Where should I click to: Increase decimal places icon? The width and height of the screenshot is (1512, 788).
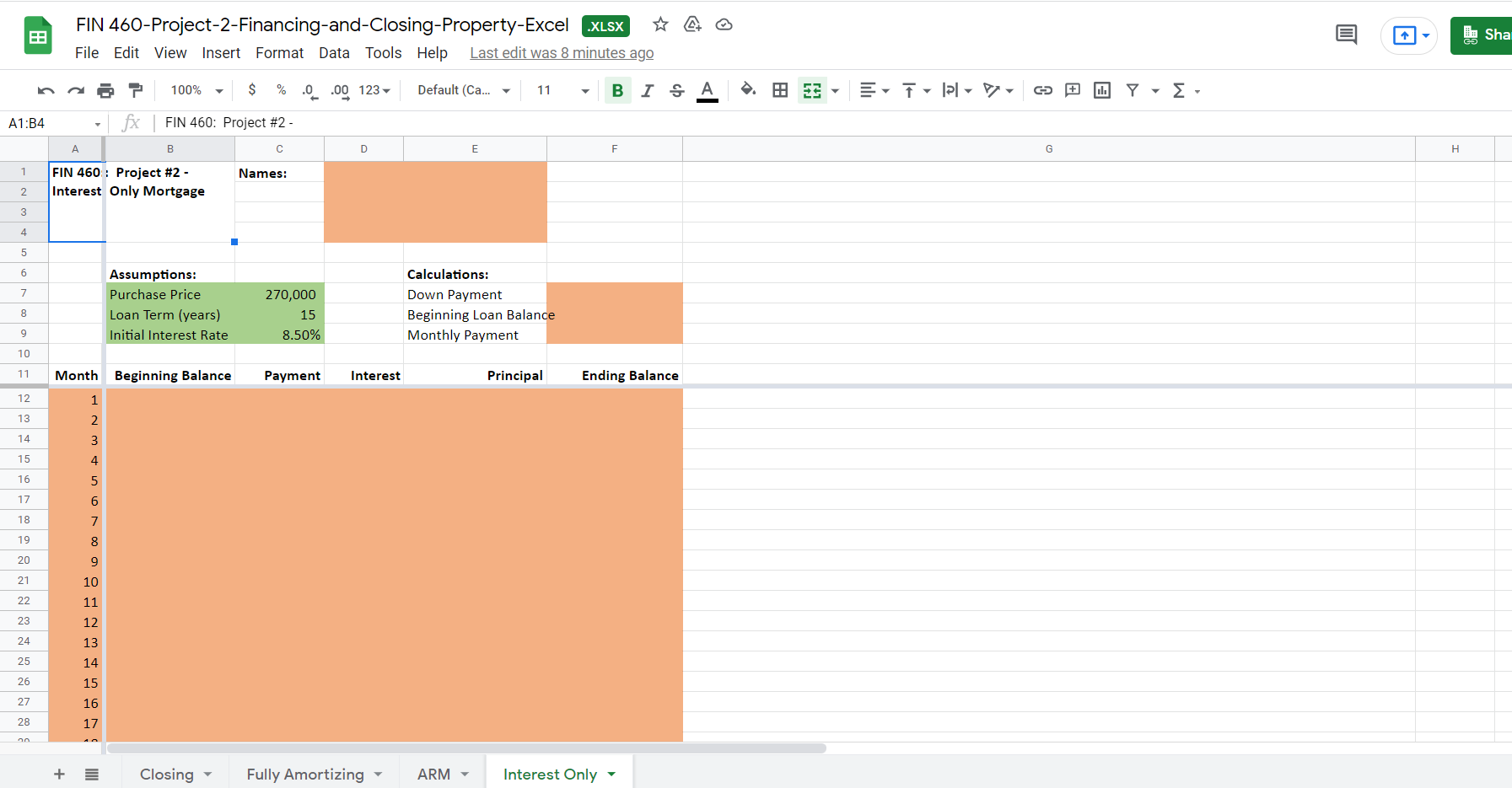click(x=340, y=90)
